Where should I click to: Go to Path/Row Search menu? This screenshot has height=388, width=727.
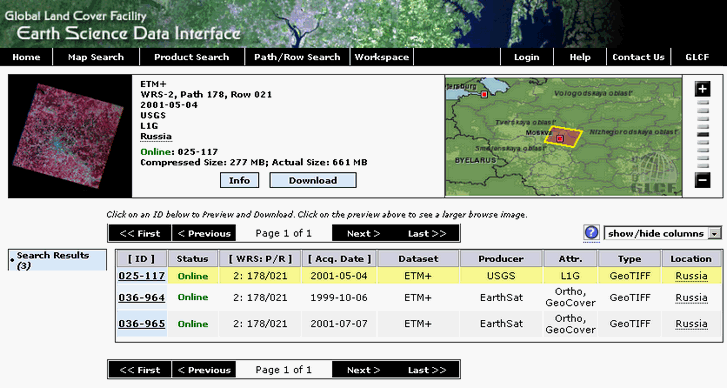coord(297,57)
